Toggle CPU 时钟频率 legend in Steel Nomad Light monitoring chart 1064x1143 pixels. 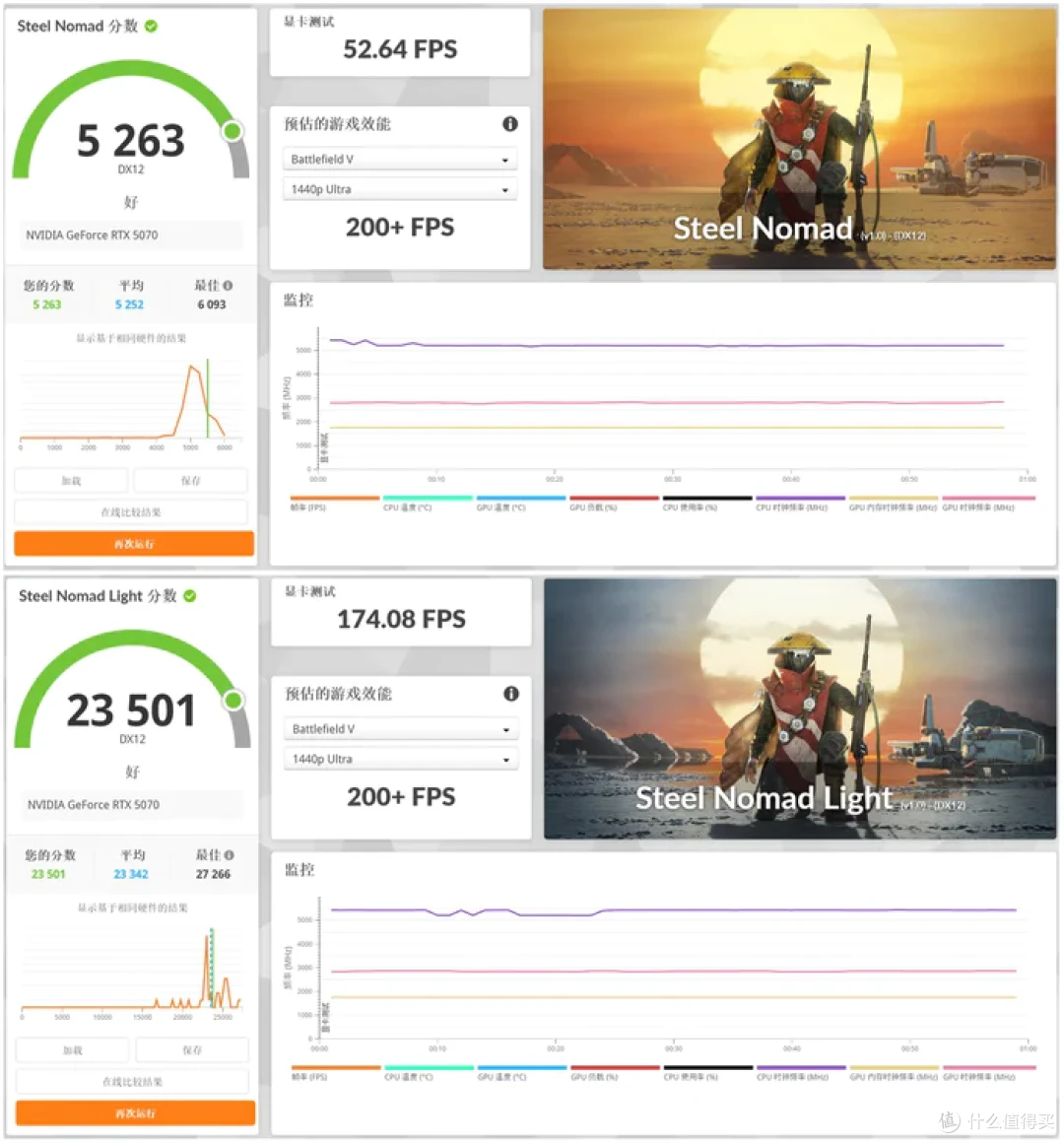pos(802,1072)
